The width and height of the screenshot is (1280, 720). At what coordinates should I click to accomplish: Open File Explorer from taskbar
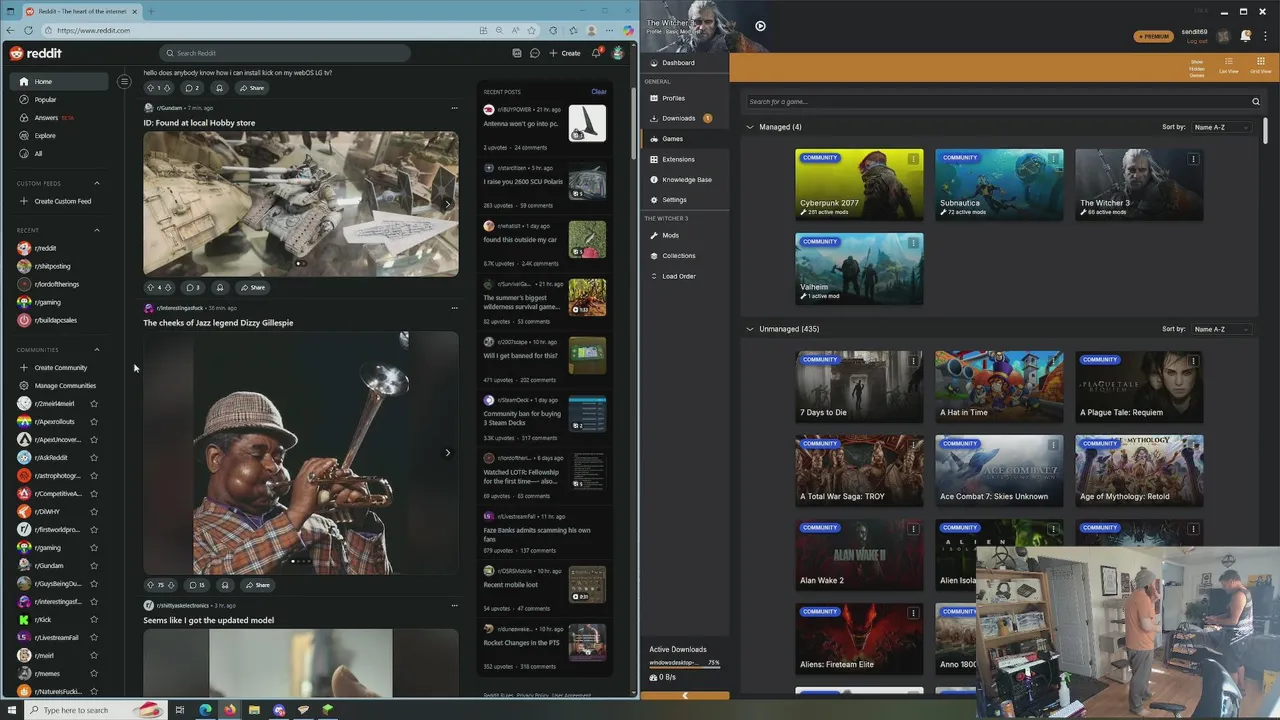click(x=254, y=710)
